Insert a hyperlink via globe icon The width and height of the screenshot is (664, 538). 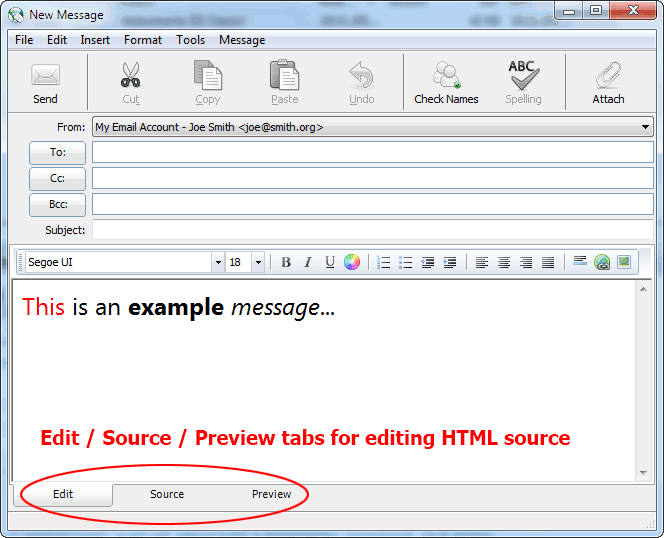click(602, 262)
